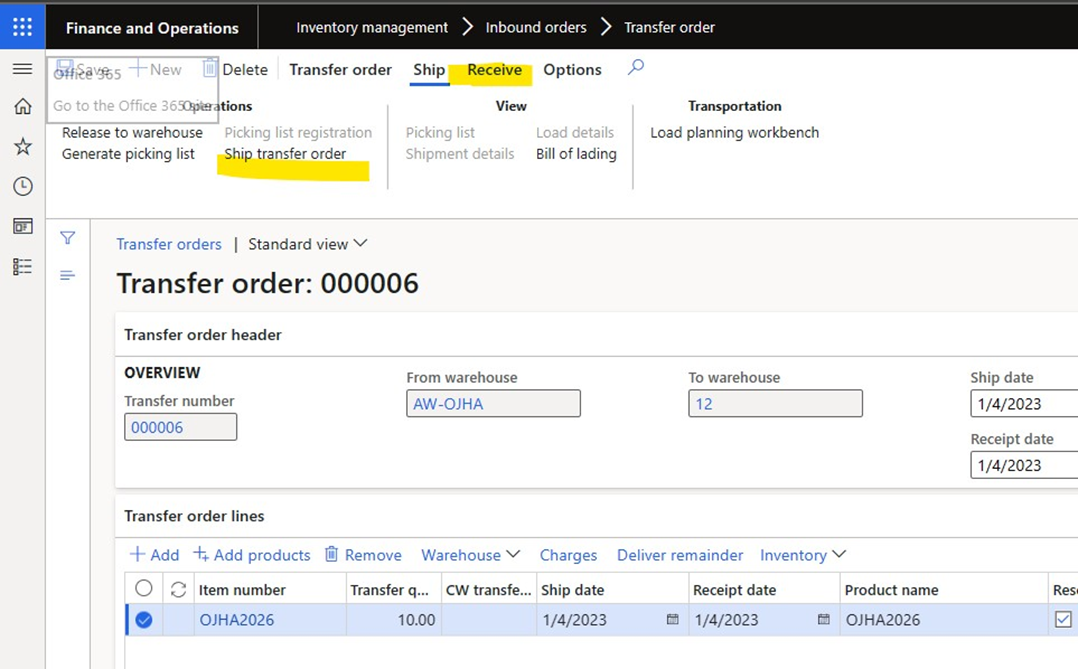
Task: Click the Transfer order lines section title
Action: 194,516
